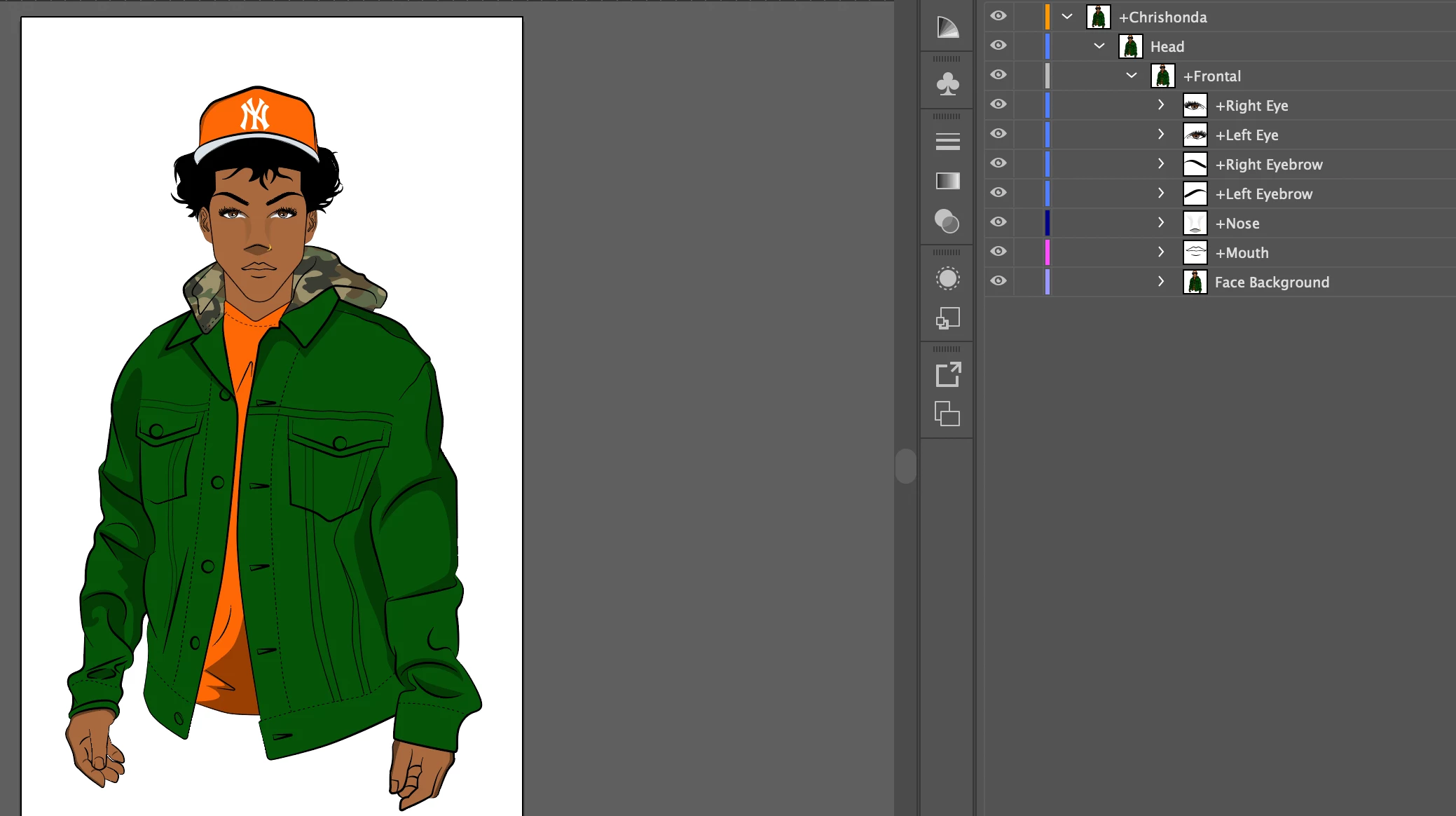The height and width of the screenshot is (816, 1456).
Task: Collapse the +Chrishonda top layer
Action: click(1066, 17)
